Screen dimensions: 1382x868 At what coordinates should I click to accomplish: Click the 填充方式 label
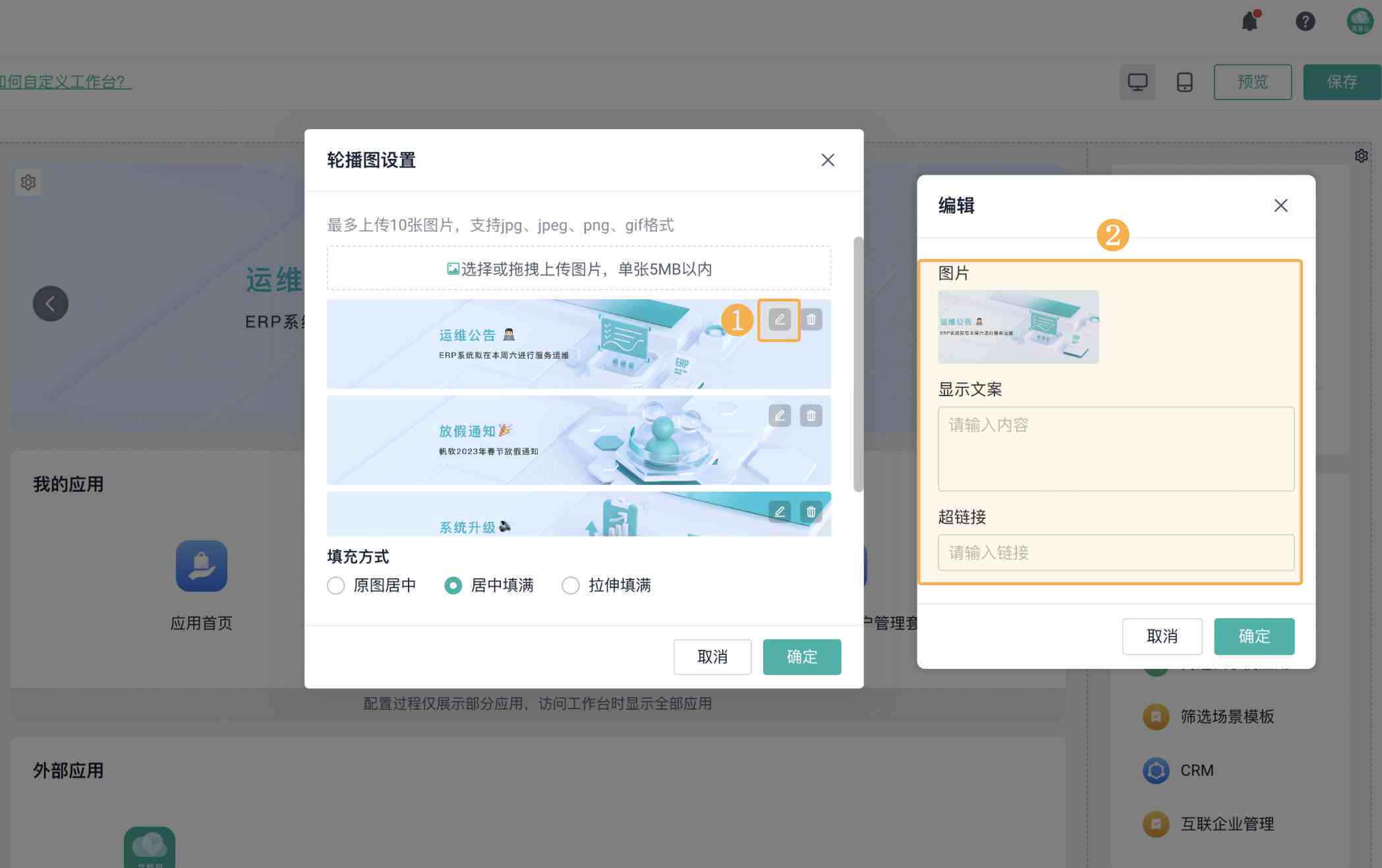pos(358,557)
